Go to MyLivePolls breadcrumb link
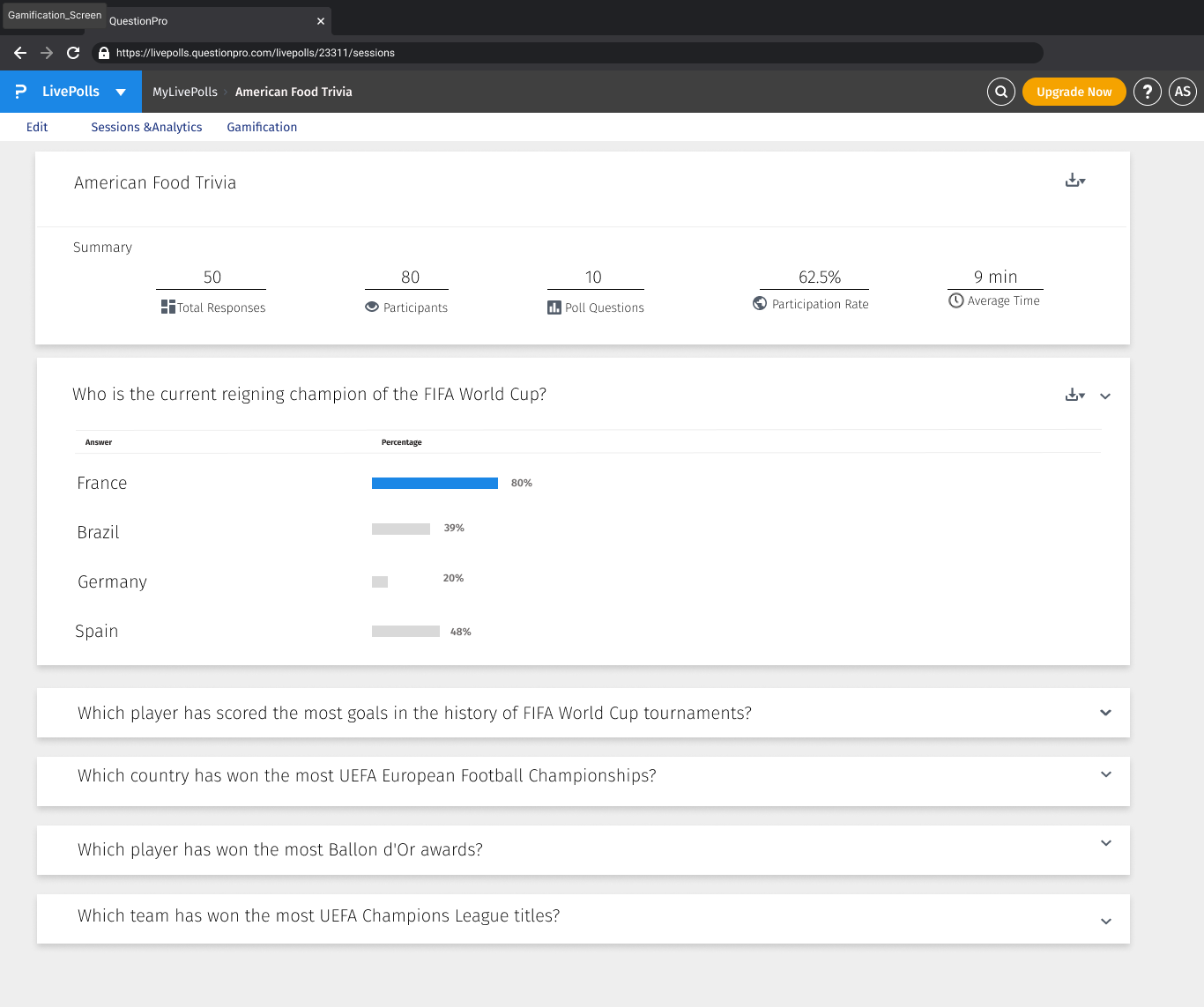Screen dimensions: 1204x1007 point(185,92)
